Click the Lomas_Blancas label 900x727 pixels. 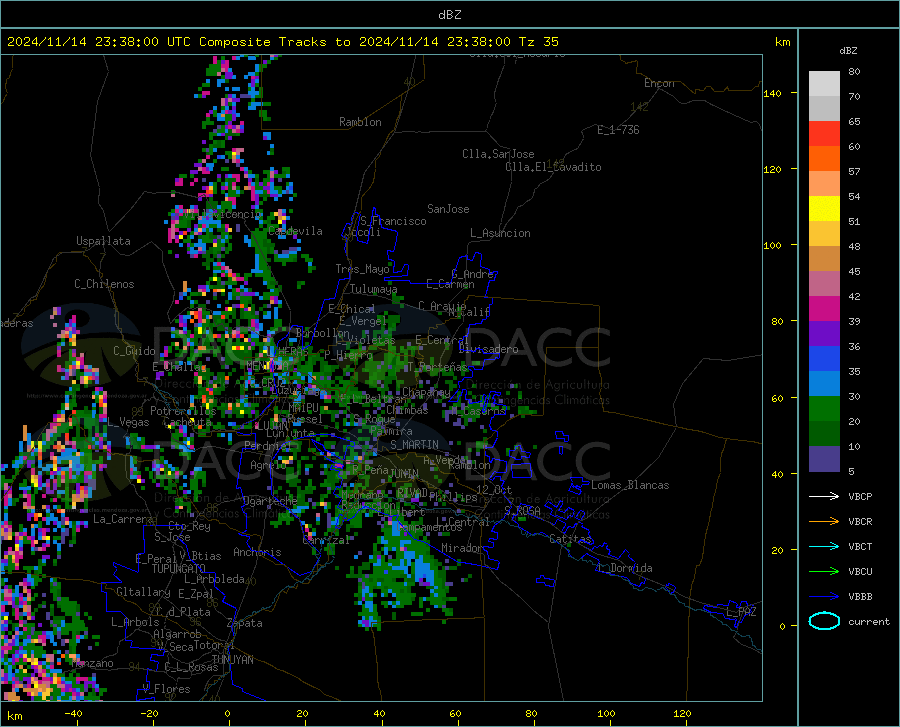click(630, 485)
